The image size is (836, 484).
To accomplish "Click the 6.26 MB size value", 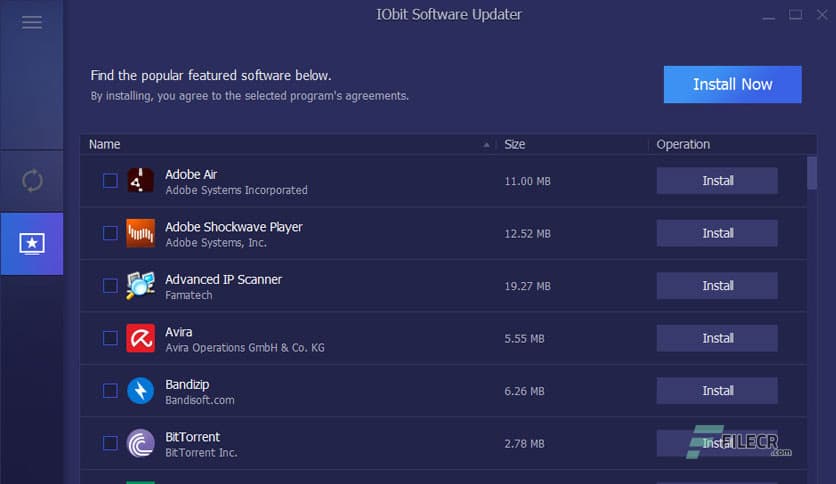I will click(x=524, y=391).
